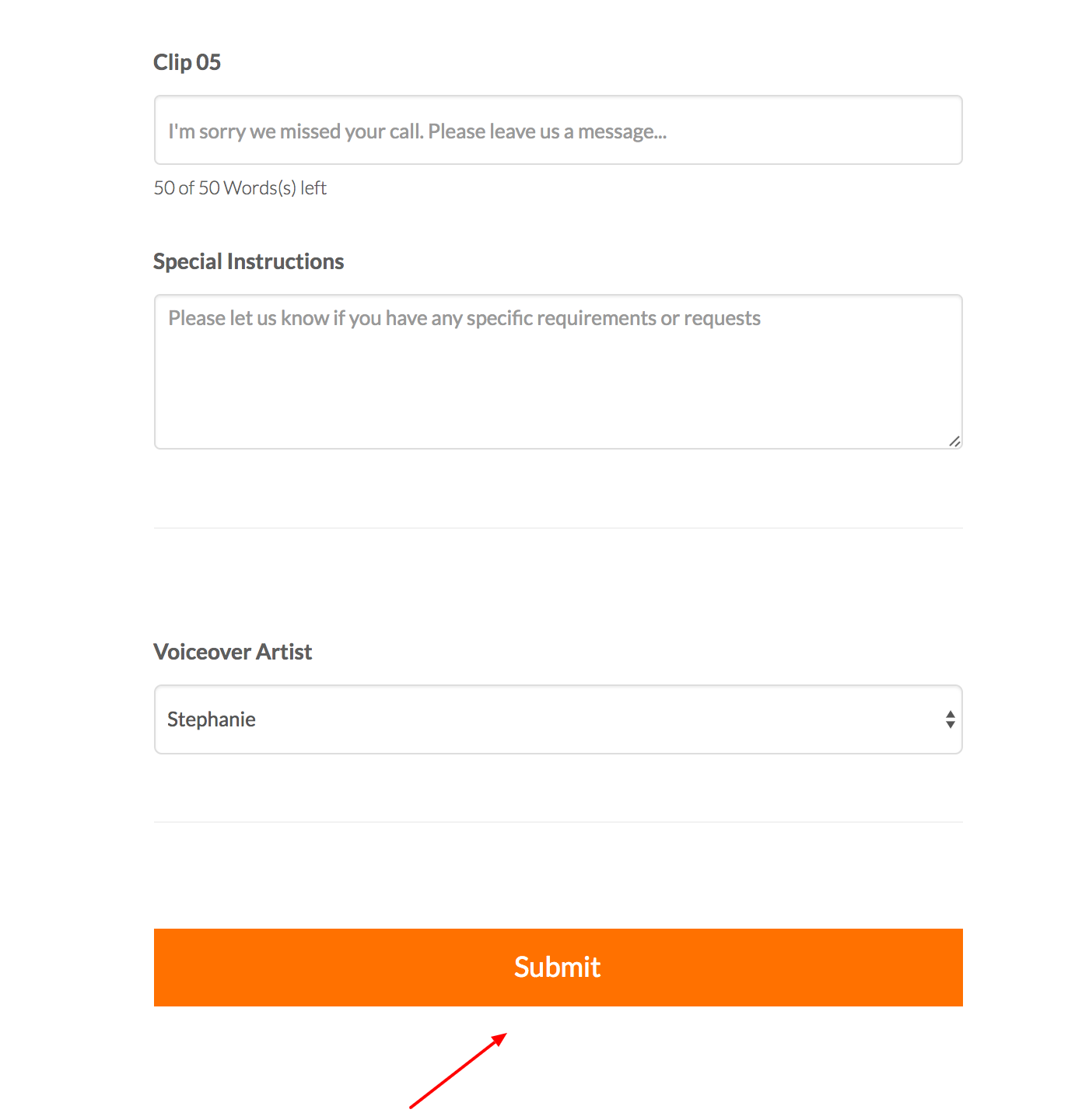Click the white "Submit" word on the button
Screen dimensions: 1089x1120
[557, 967]
